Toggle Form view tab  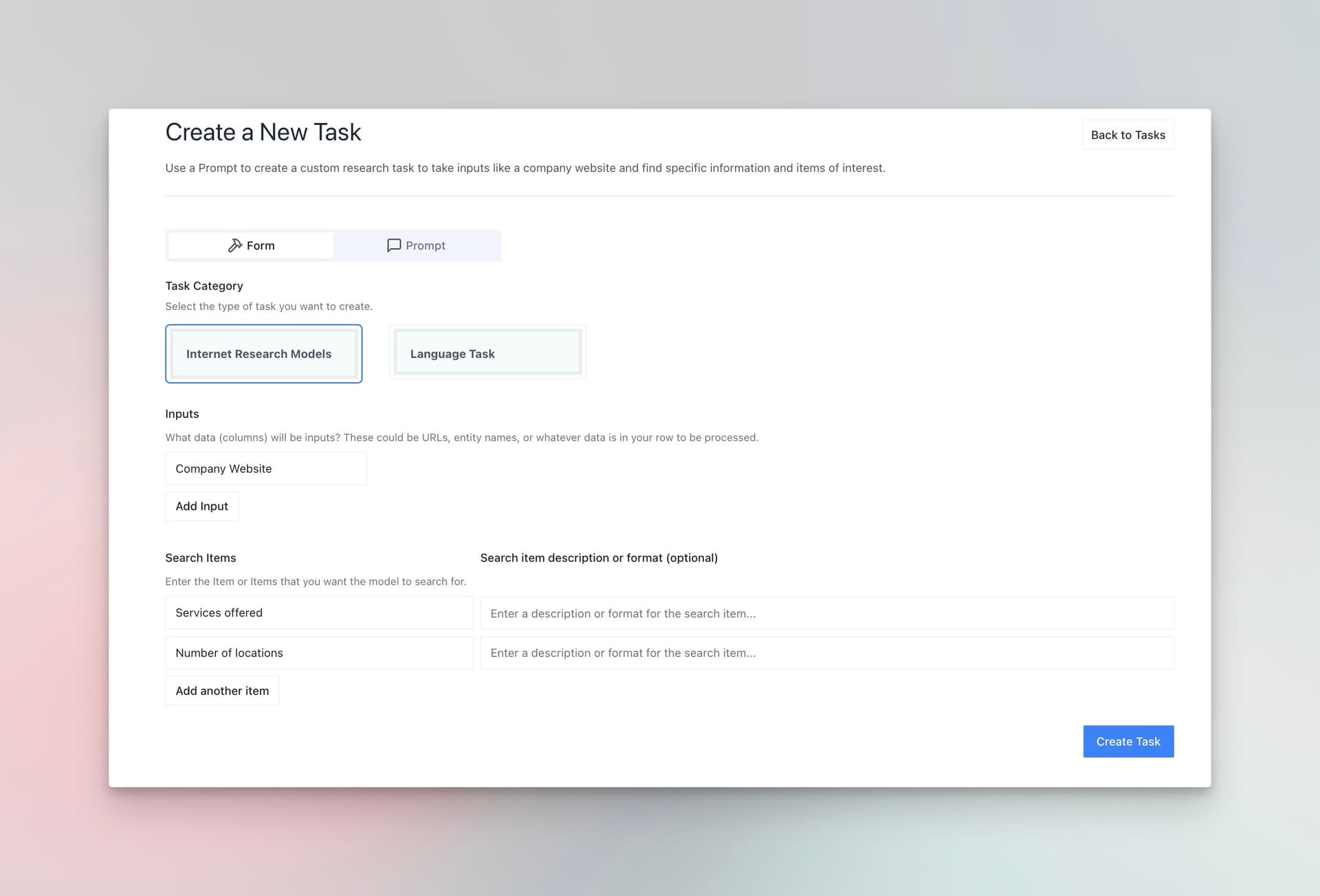(250, 245)
